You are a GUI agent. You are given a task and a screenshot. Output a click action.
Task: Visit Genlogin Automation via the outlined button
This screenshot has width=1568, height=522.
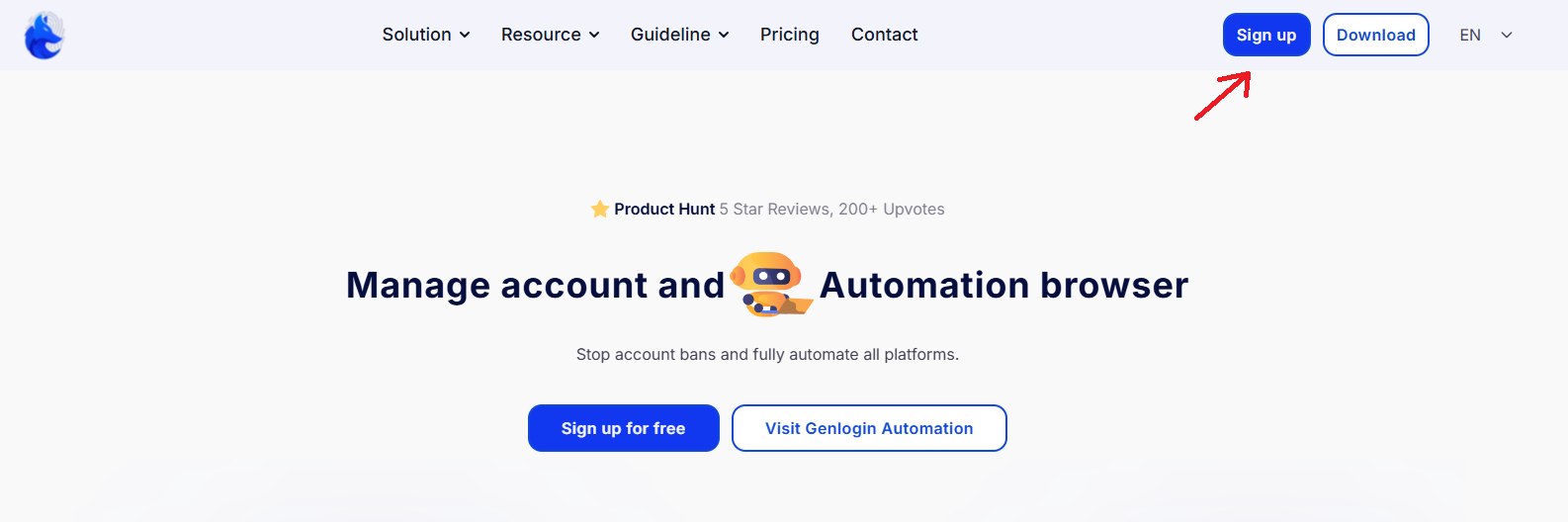pyautogui.click(x=869, y=428)
